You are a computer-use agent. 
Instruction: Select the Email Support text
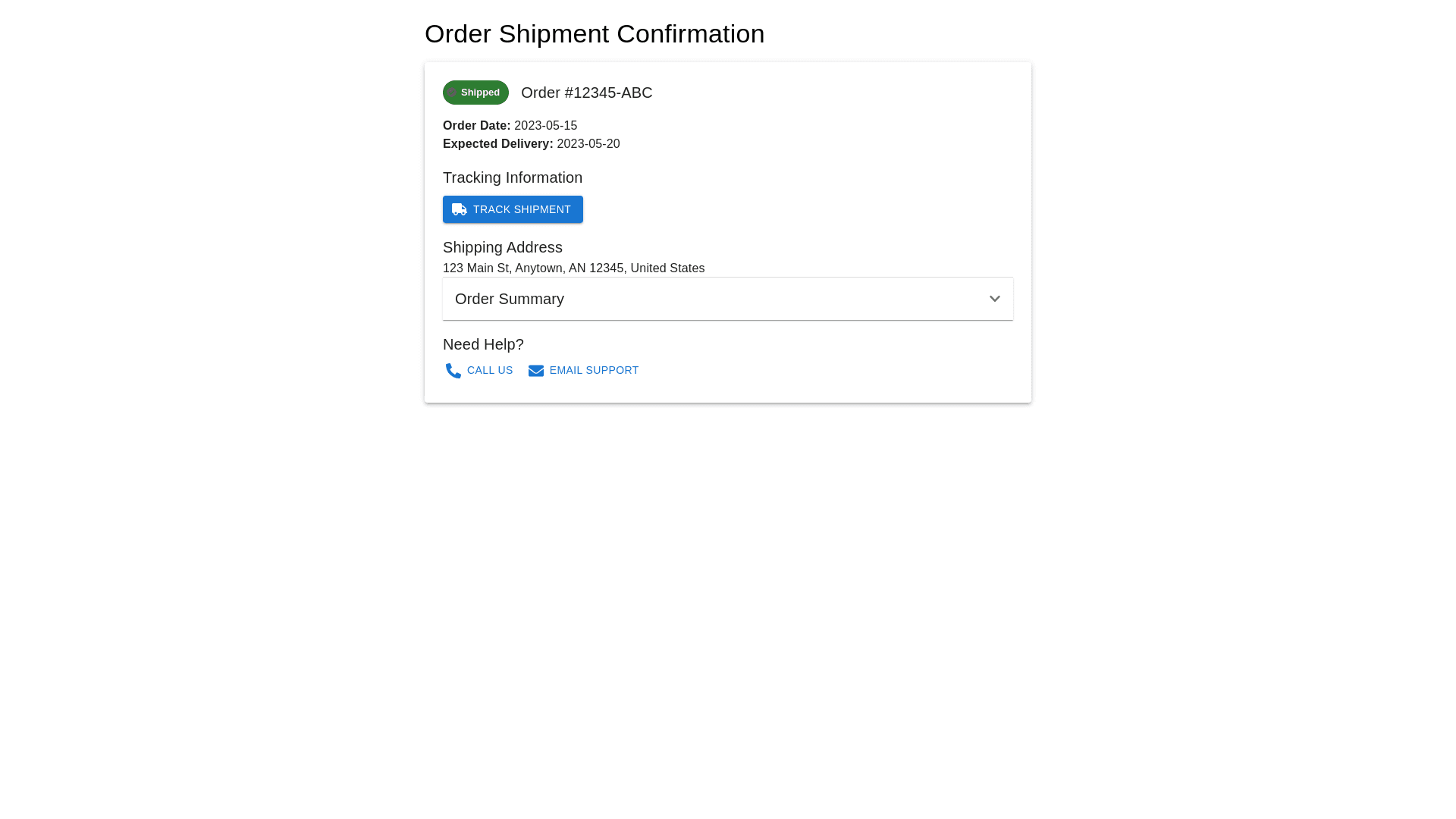[594, 370]
